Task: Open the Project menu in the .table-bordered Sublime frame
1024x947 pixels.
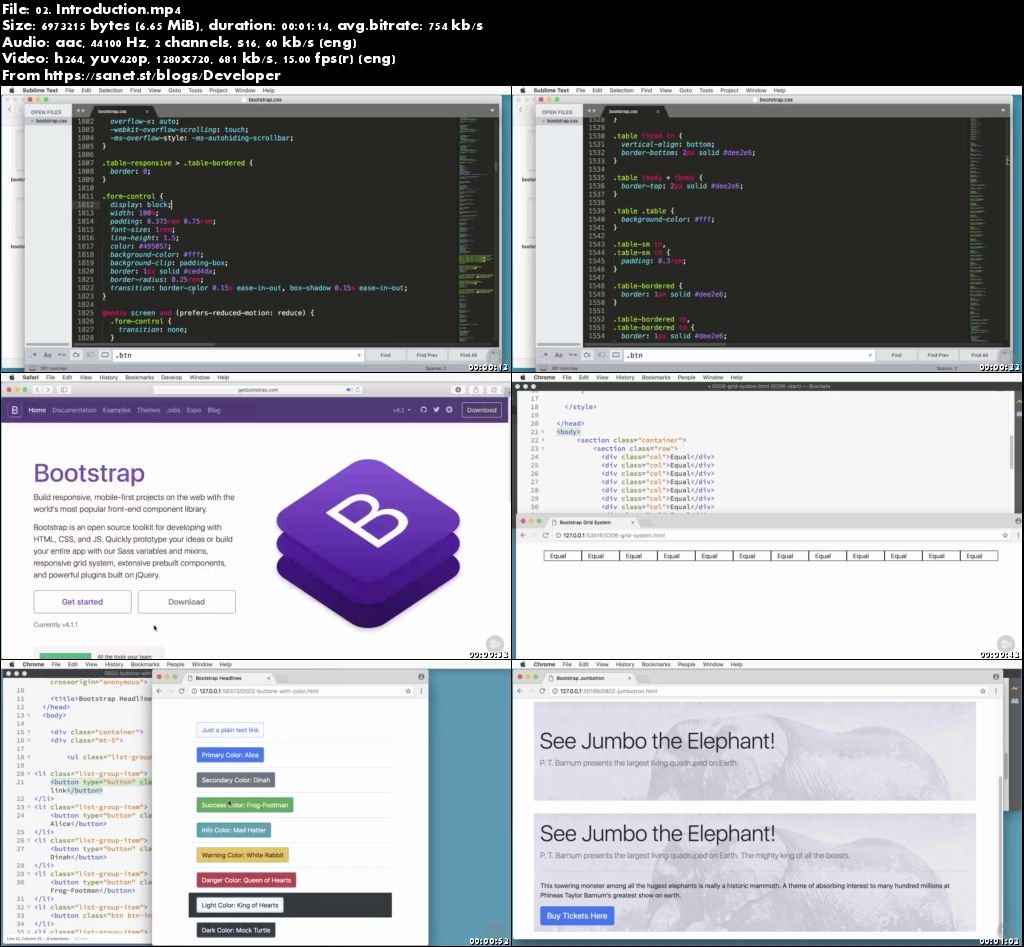Action: tap(729, 91)
